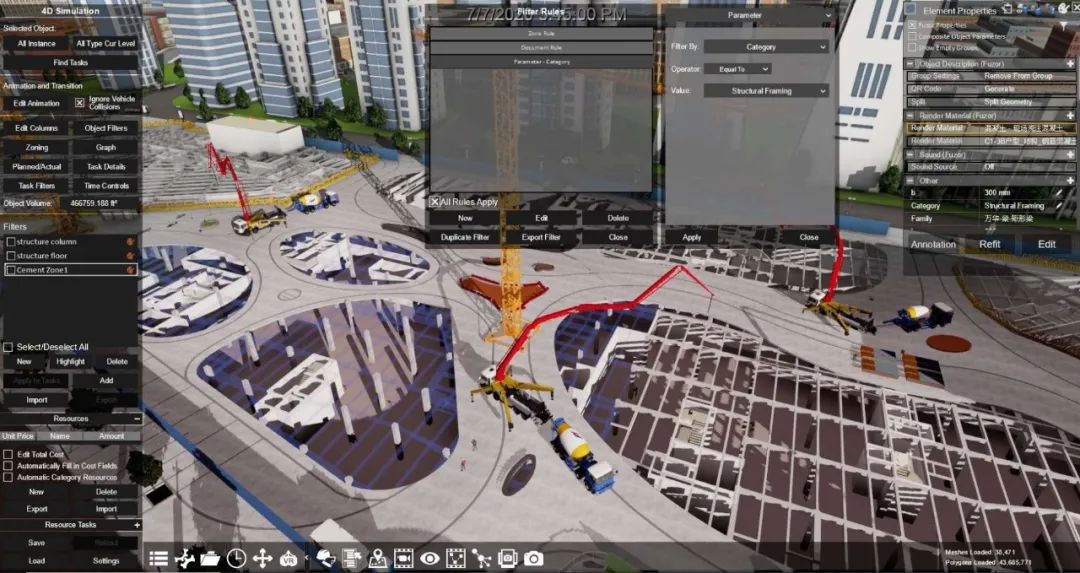Viewport: 1080px width, 573px height.
Task: Collapse the Render Material (Fuzor) section
Action: [x=910, y=116]
